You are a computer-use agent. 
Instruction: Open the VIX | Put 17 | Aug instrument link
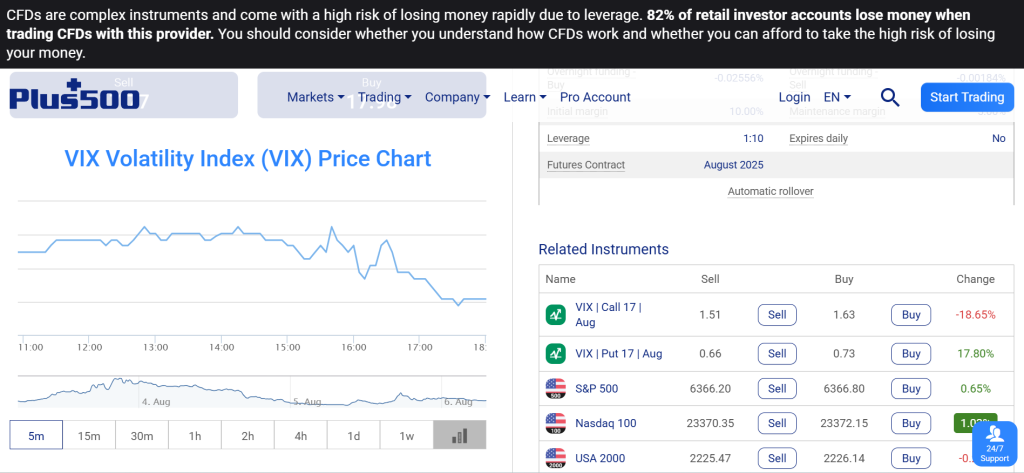coord(618,353)
